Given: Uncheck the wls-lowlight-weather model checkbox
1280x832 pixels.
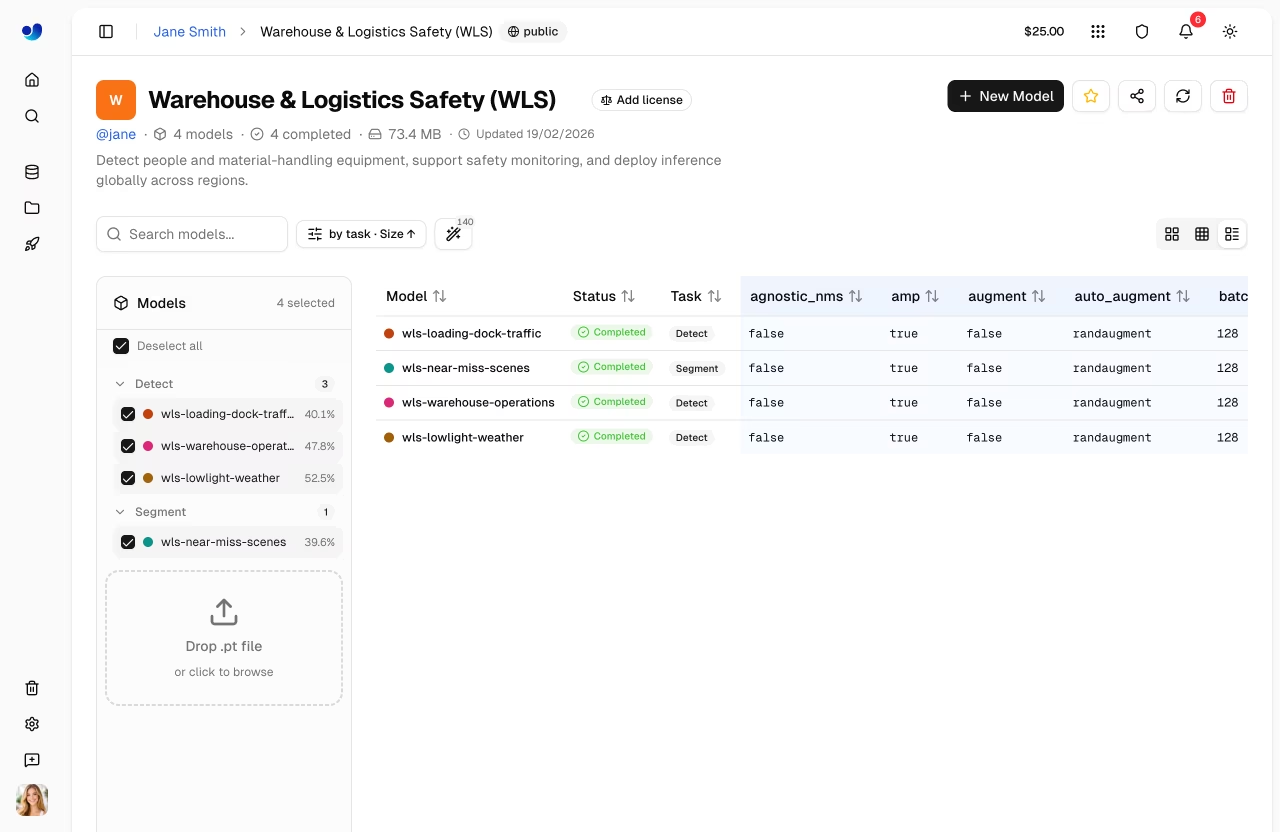Looking at the screenshot, I should tap(128, 478).
